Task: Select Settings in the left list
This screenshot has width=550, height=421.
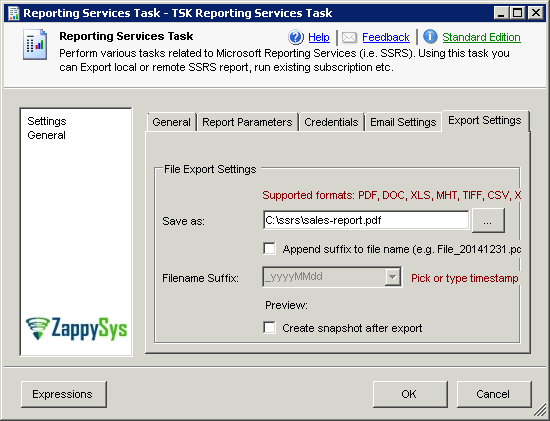Action: pos(47,121)
